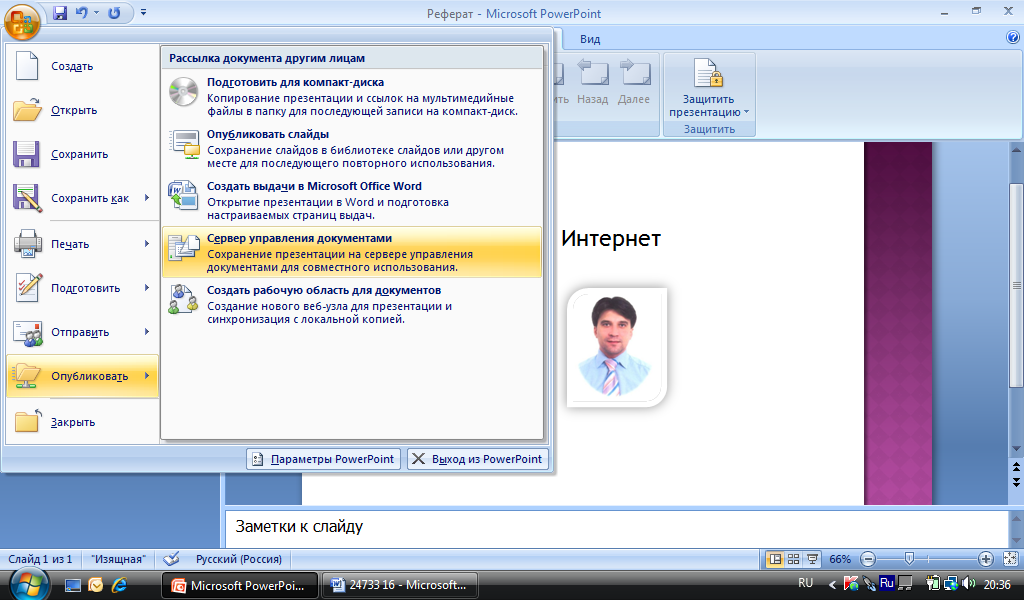
Task: Switch to the Вид ribbon tab
Action: click(x=590, y=39)
